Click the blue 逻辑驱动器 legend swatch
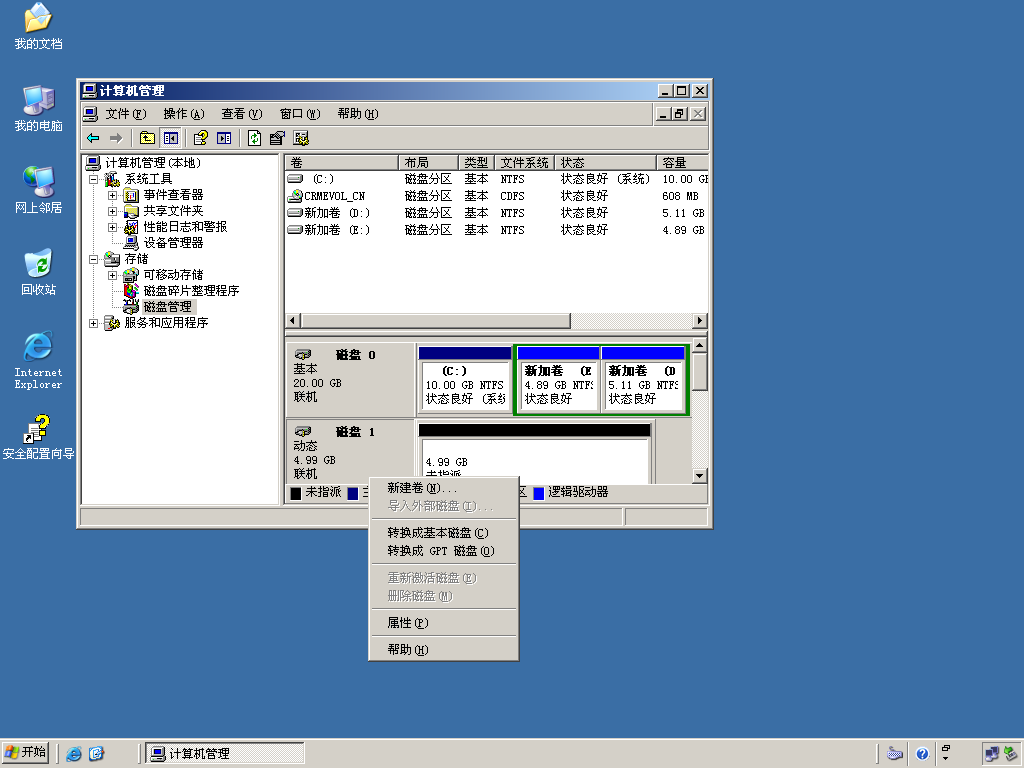Screen dimensions: 1024x768 pos(539,493)
